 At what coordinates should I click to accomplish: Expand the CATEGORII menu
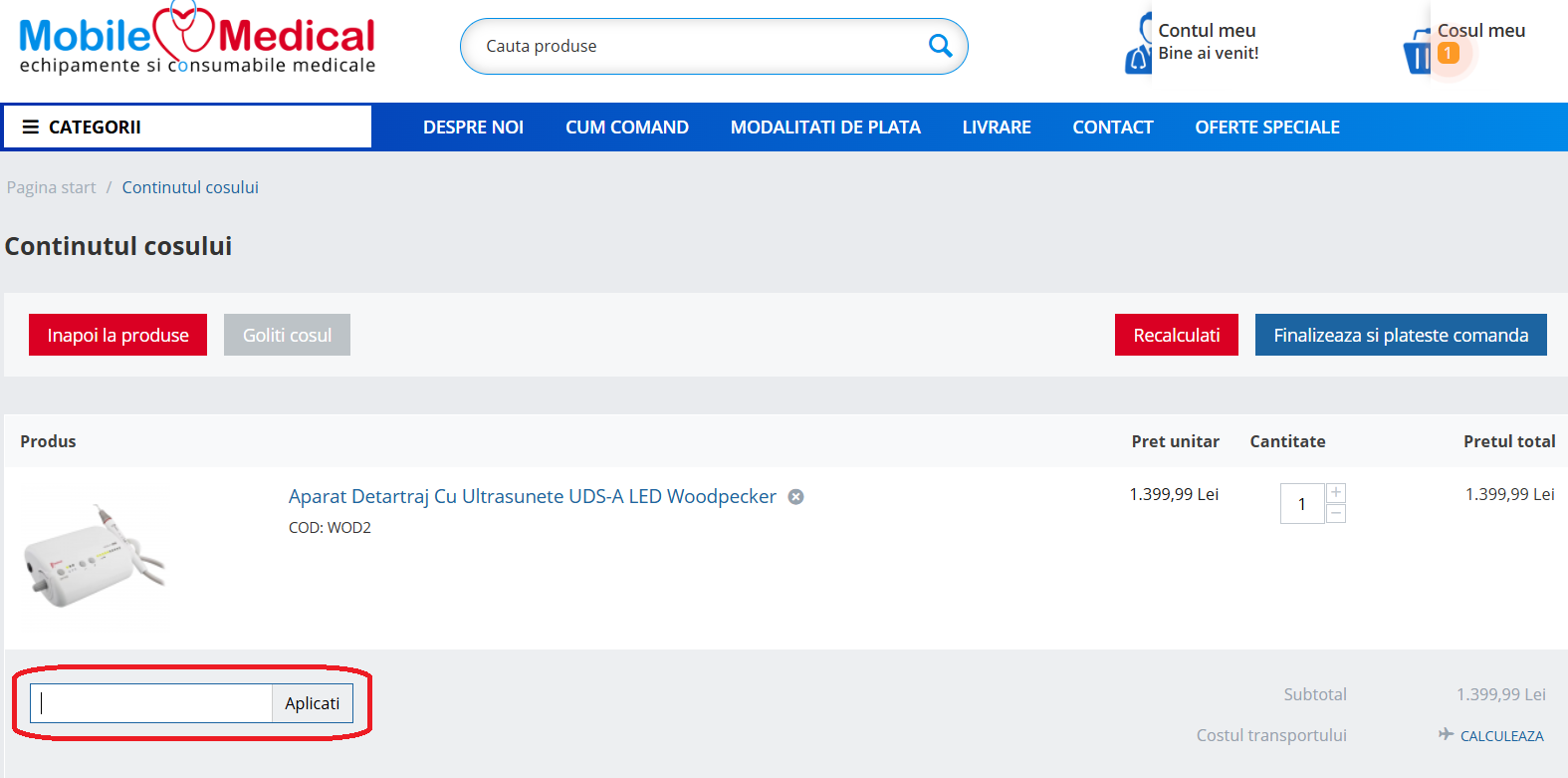tap(187, 128)
